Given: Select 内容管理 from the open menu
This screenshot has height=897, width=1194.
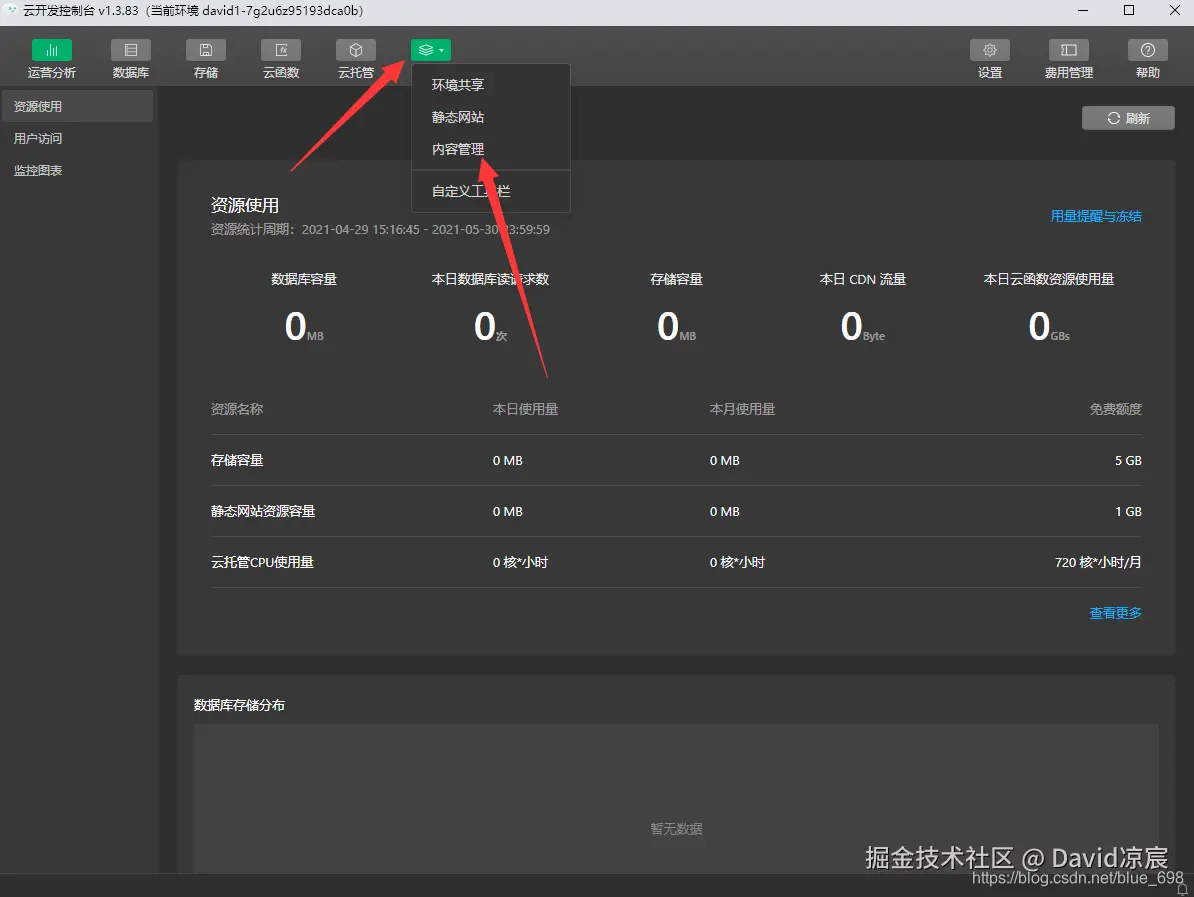Looking at the screenshot, I should click(457, 148).
